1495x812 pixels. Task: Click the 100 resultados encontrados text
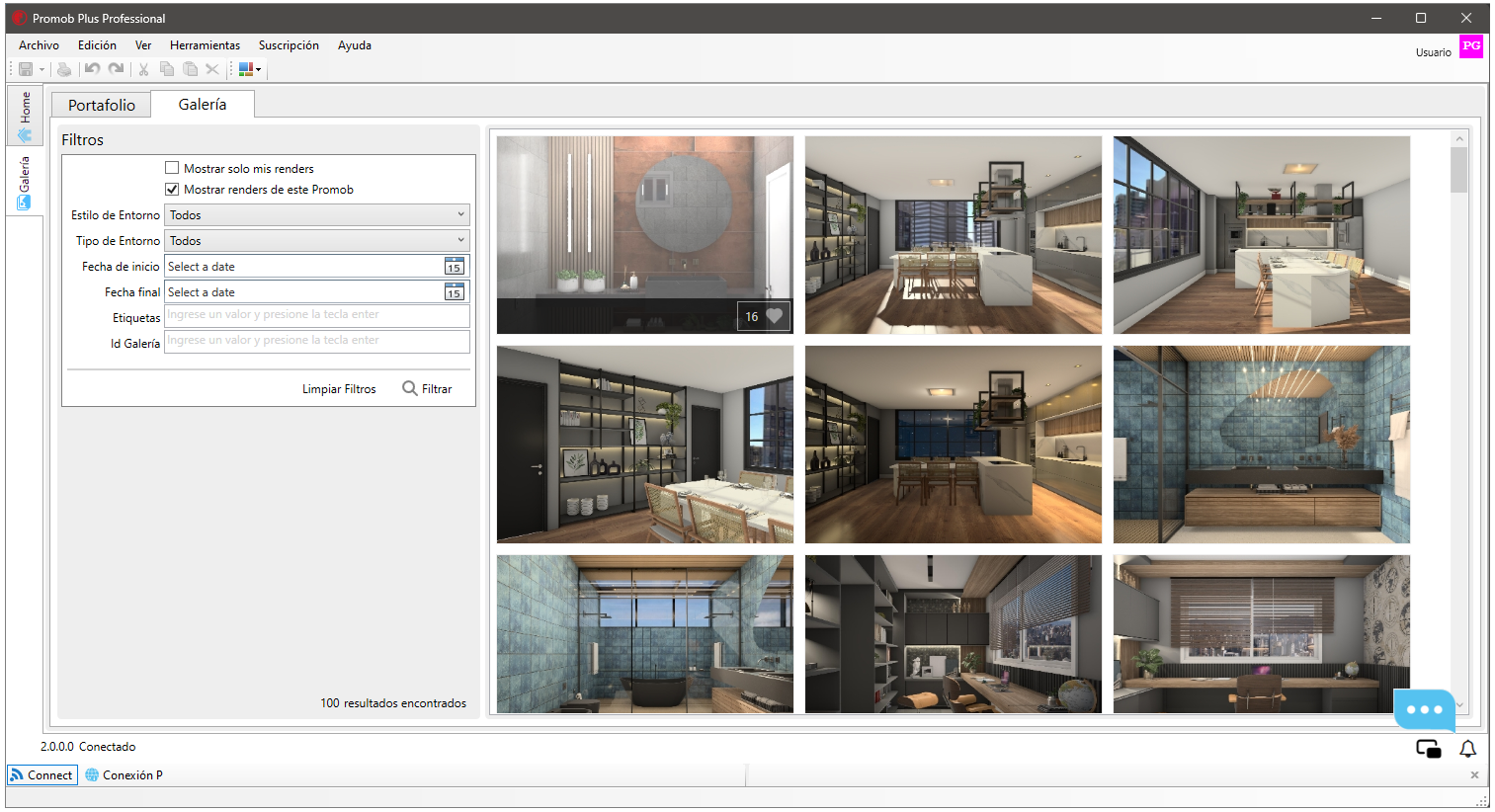(393, 703)
